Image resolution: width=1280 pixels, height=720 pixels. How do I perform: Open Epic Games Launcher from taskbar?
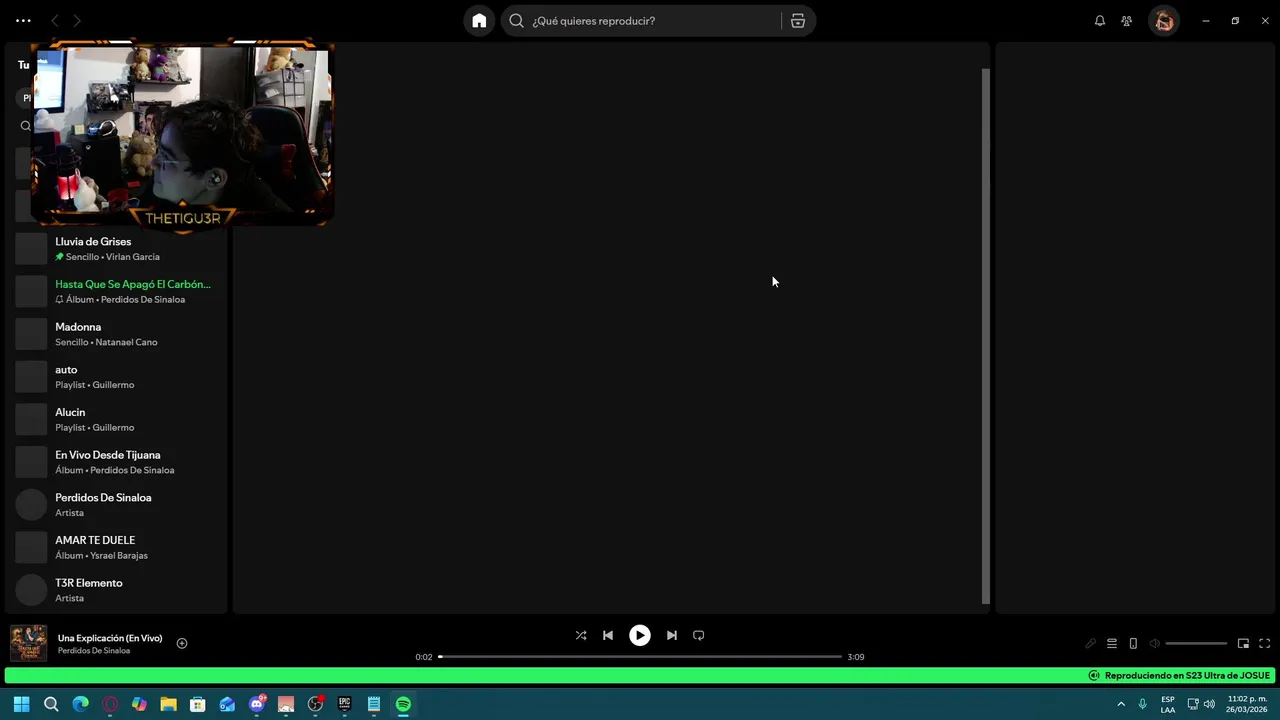345,704
